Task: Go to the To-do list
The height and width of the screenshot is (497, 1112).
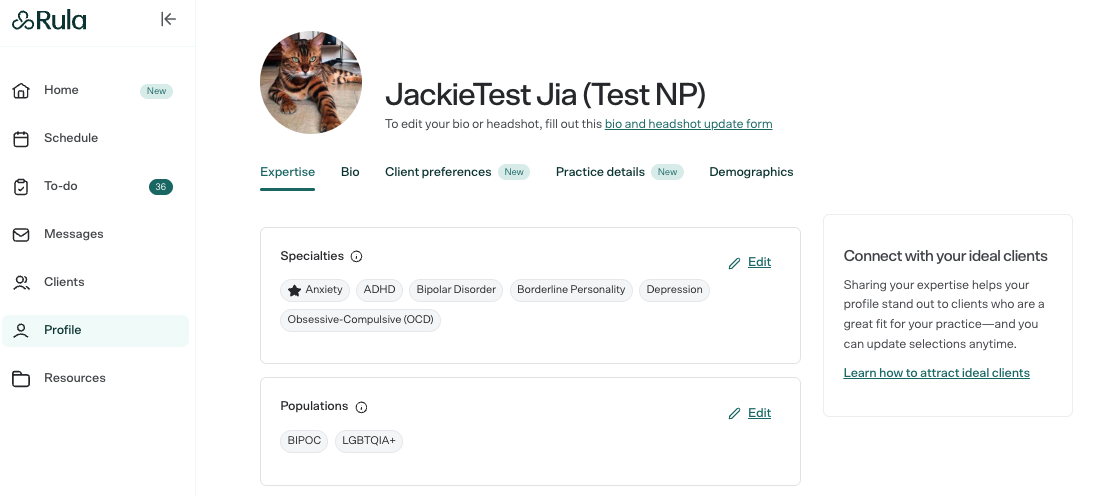Action: tap(96, 186)
